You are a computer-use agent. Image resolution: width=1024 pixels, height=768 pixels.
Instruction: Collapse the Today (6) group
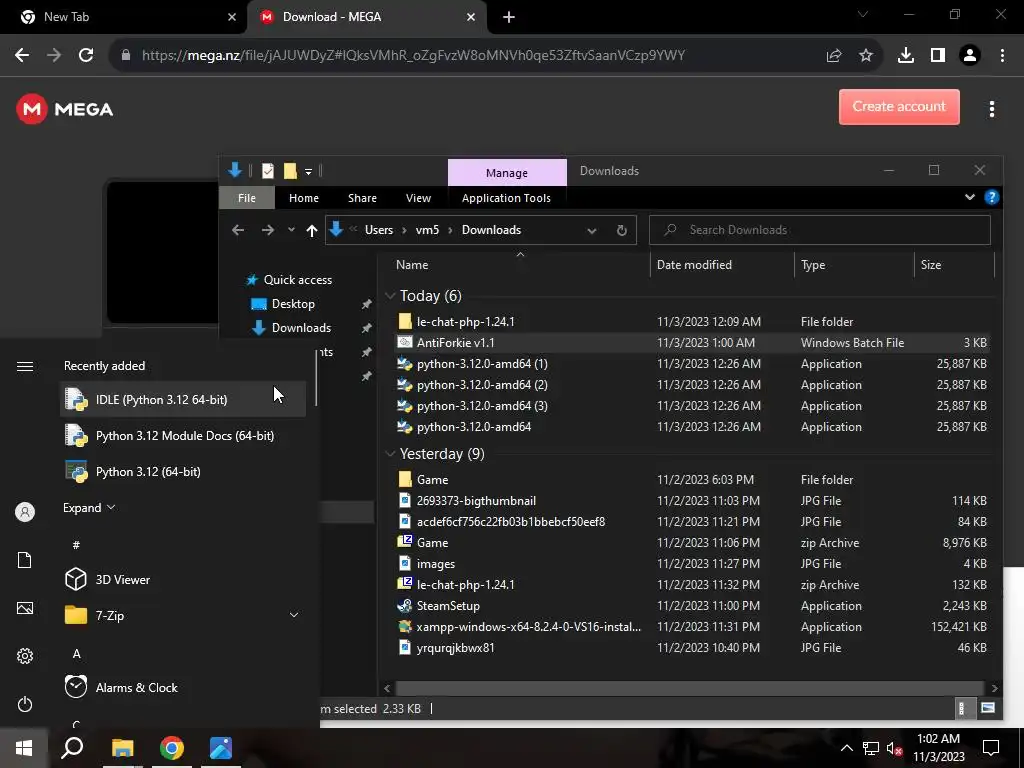390,296
